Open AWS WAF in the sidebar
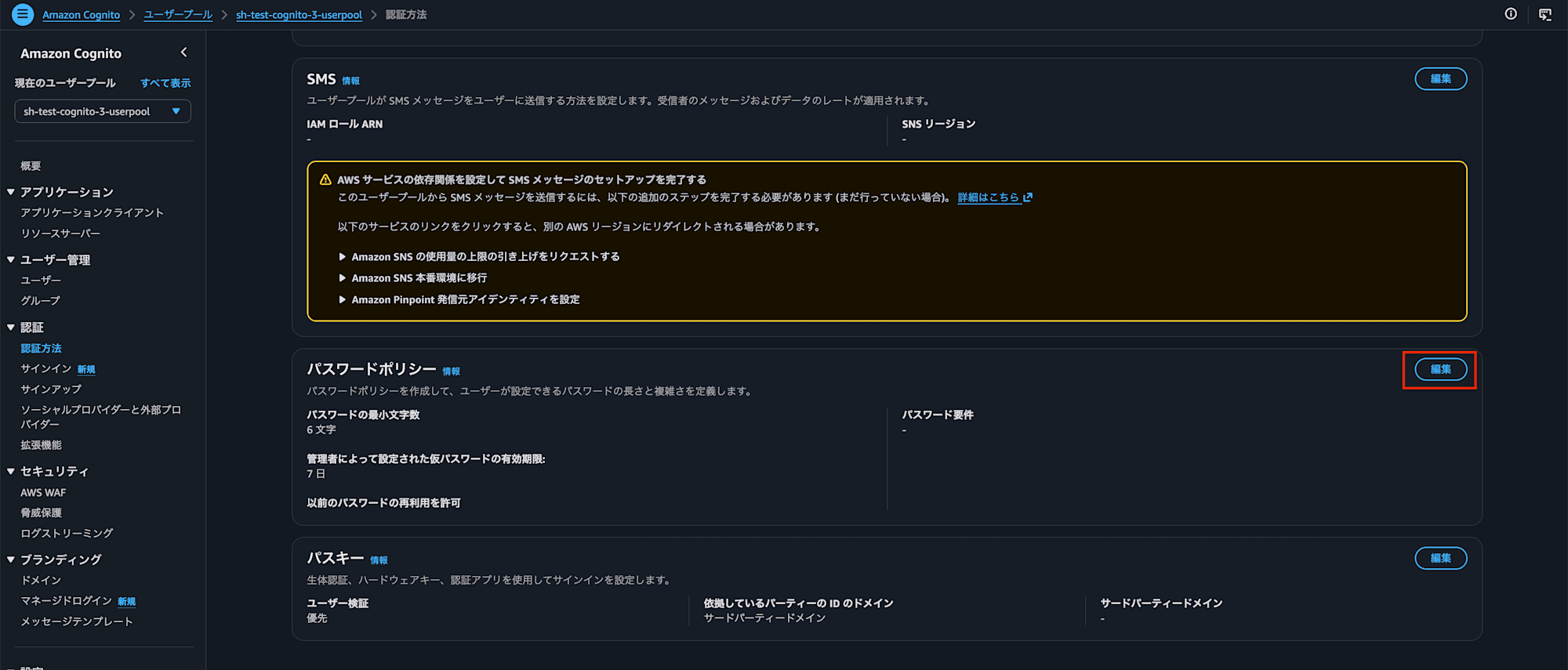 [x=43, y=492]
